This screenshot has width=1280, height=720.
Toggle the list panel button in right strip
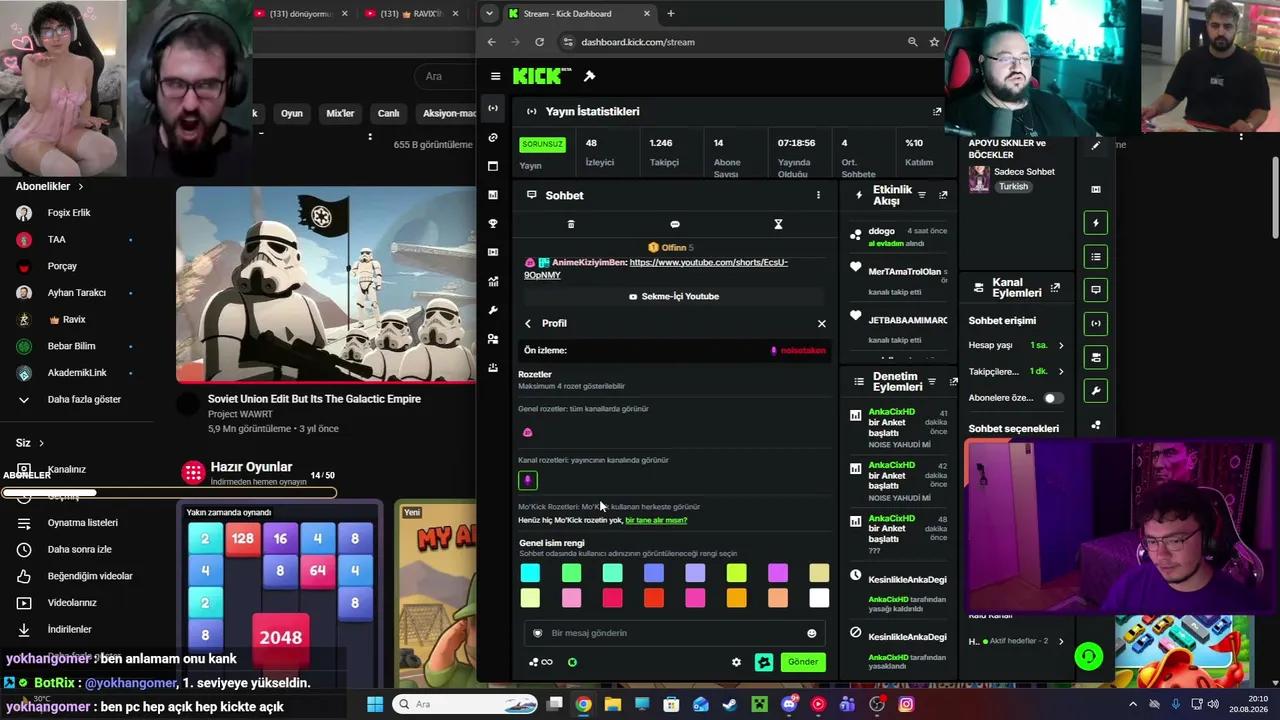(x=1096, y=257)
